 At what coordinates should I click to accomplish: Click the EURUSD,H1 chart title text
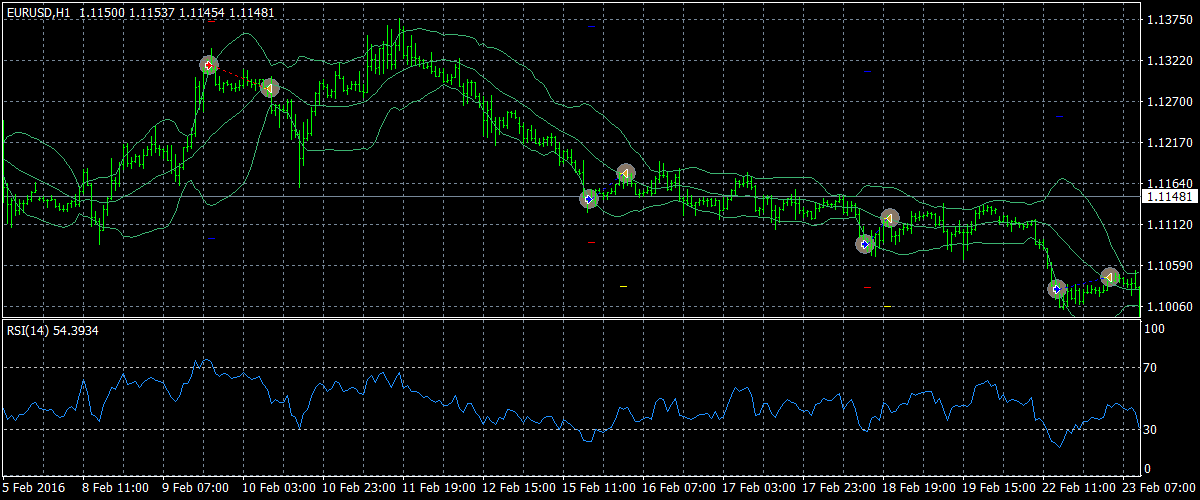[x=39, y=12]
